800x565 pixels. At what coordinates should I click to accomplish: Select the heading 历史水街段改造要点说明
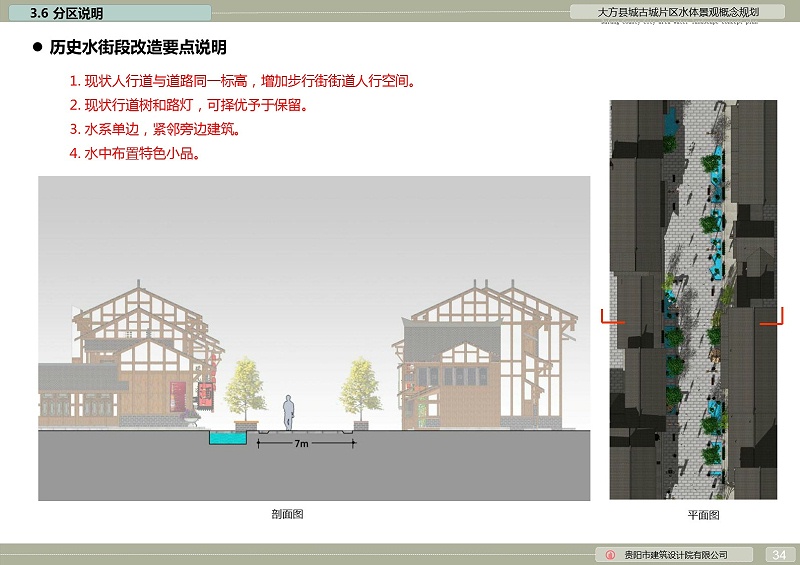138,48
